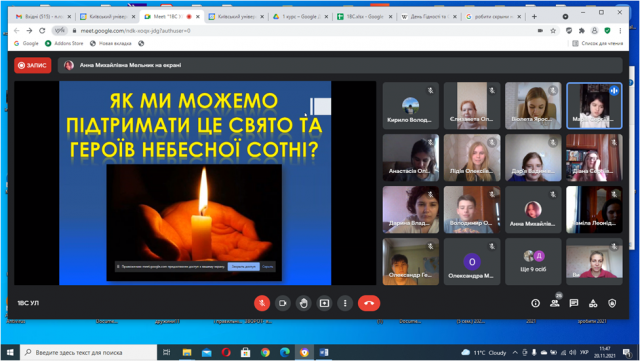Open the activities icon

[593, 303]
